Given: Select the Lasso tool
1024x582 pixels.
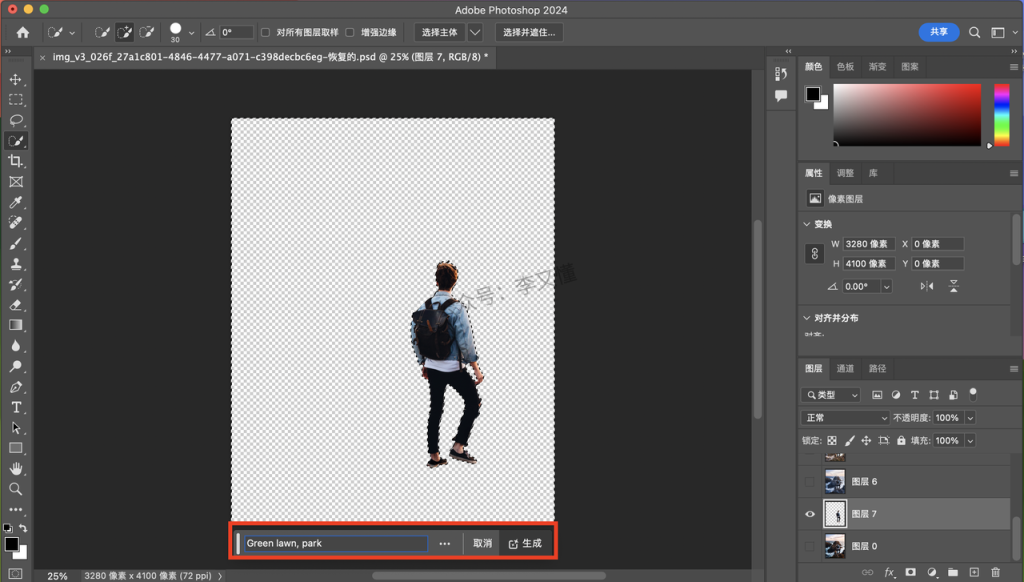Looking at the screenshot, I should coord(16,120).
